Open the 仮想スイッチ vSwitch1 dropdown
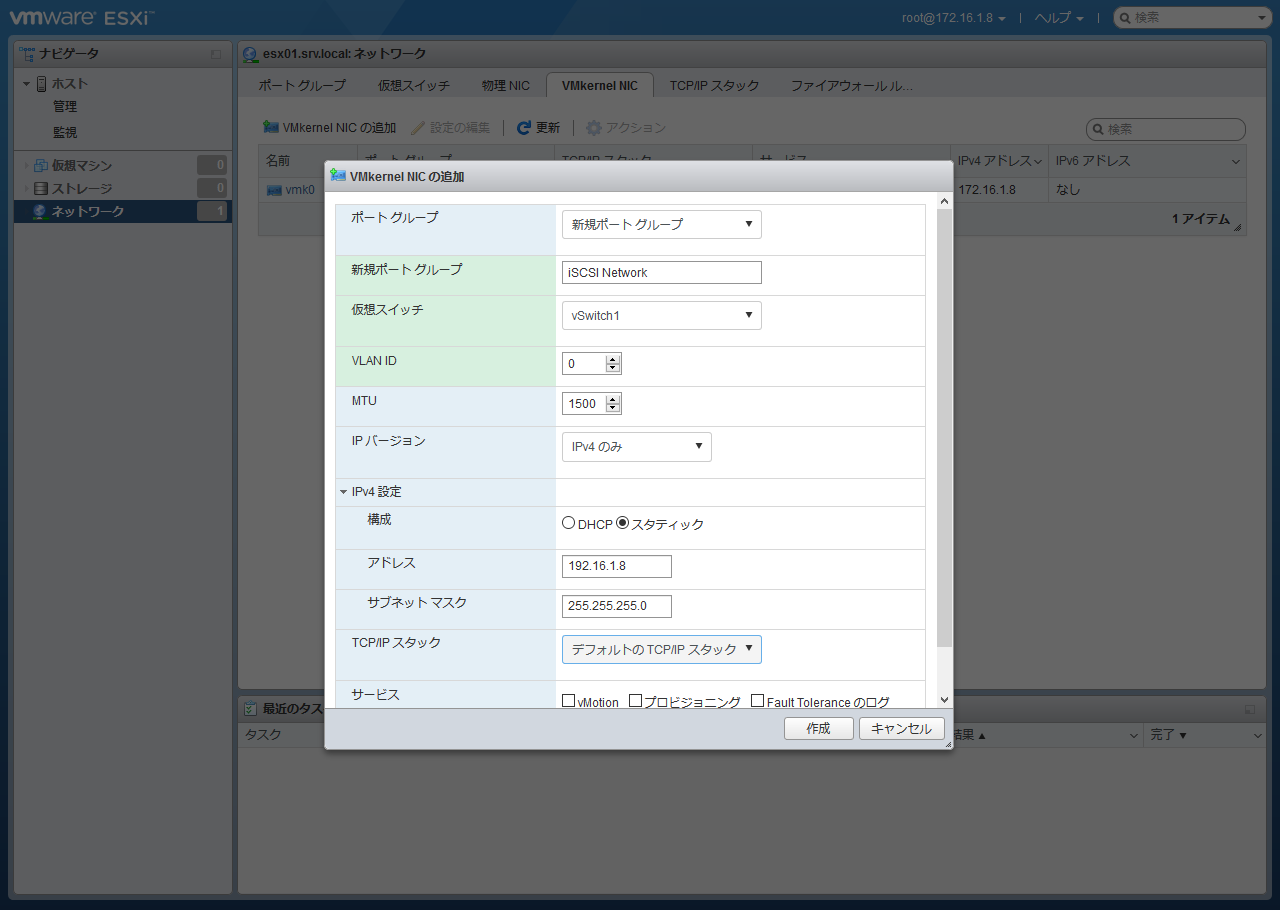Screen dimensions: 1280x910 coord(662,315)
